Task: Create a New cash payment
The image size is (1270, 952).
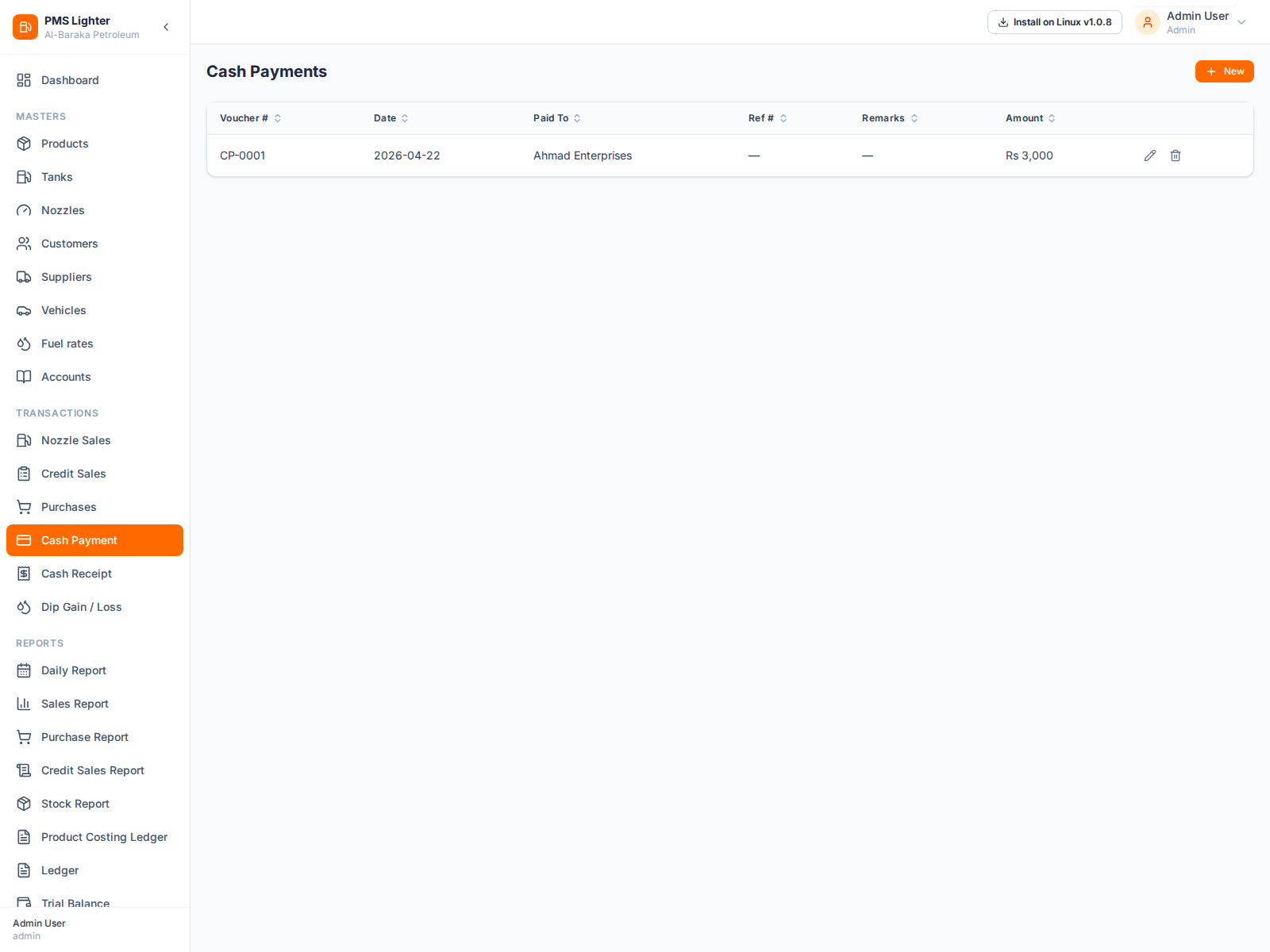Action: tap(1225, 71)
